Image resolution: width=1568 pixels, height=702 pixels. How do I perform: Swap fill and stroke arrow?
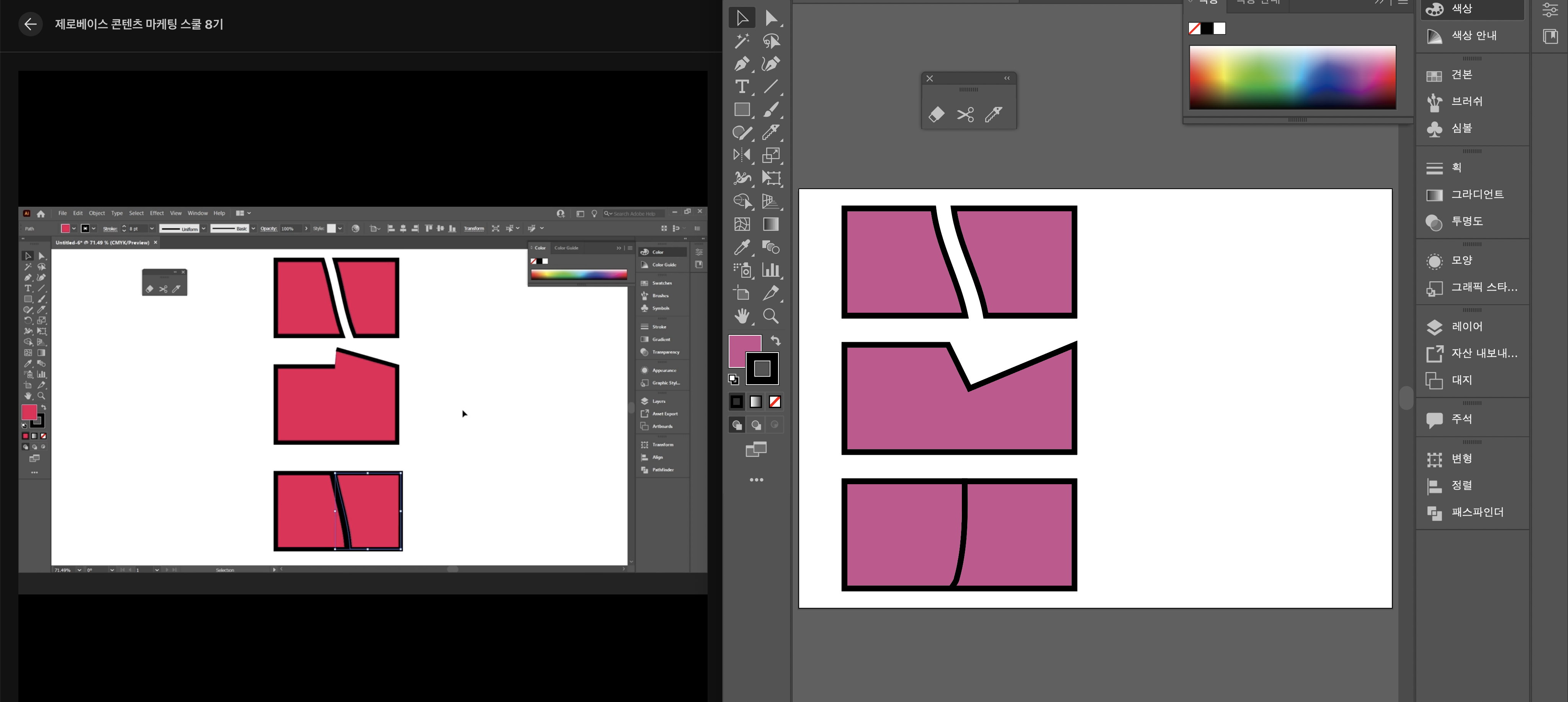click(775, 340)
